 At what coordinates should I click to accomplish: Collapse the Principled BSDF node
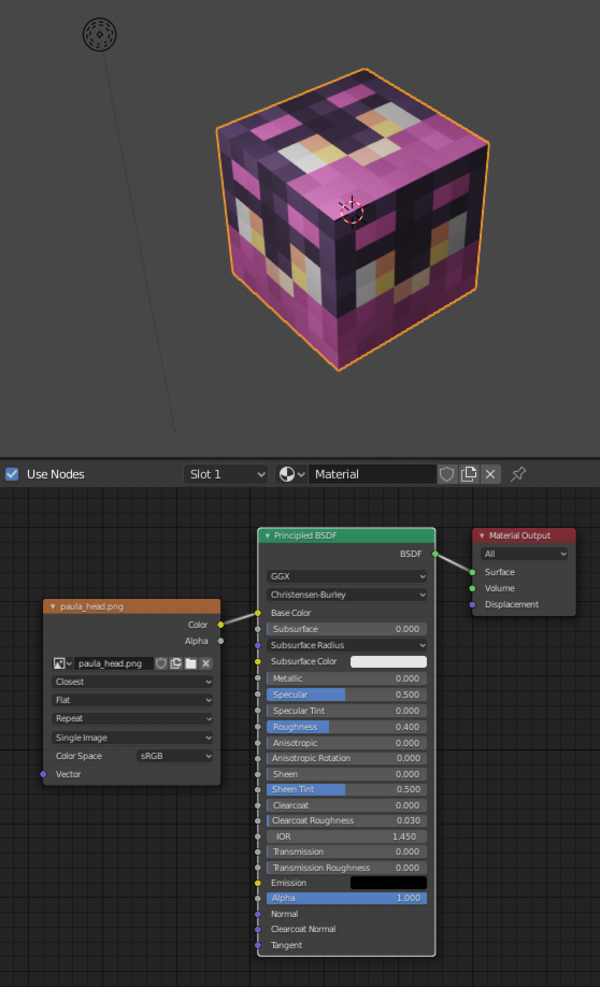tap(268, 536)
